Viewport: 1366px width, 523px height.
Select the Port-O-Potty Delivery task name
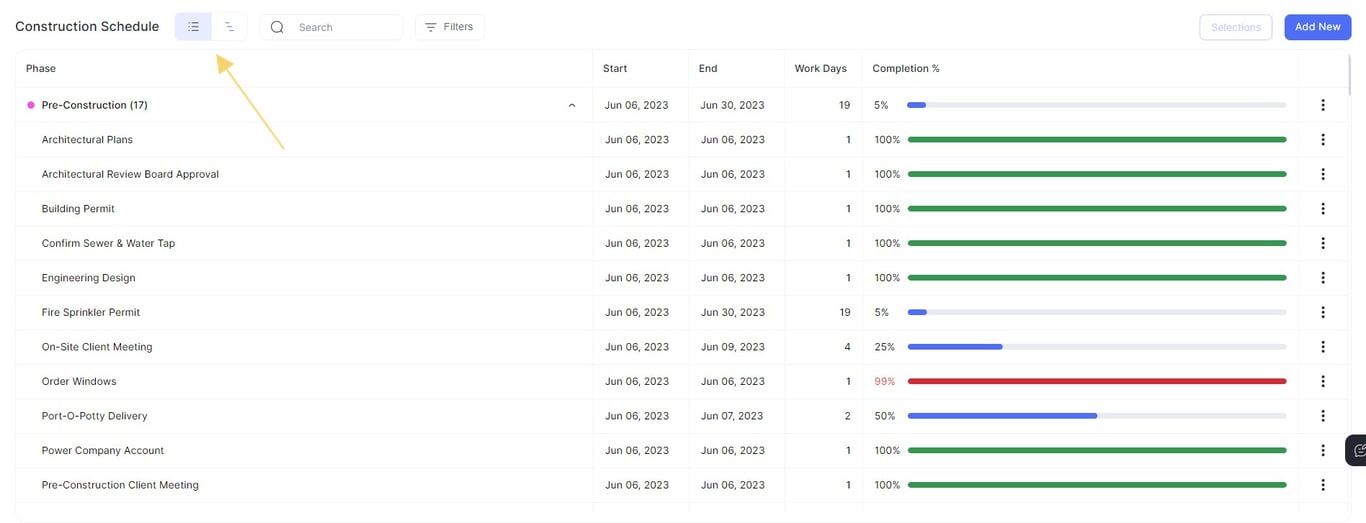[x=94, y=416]
